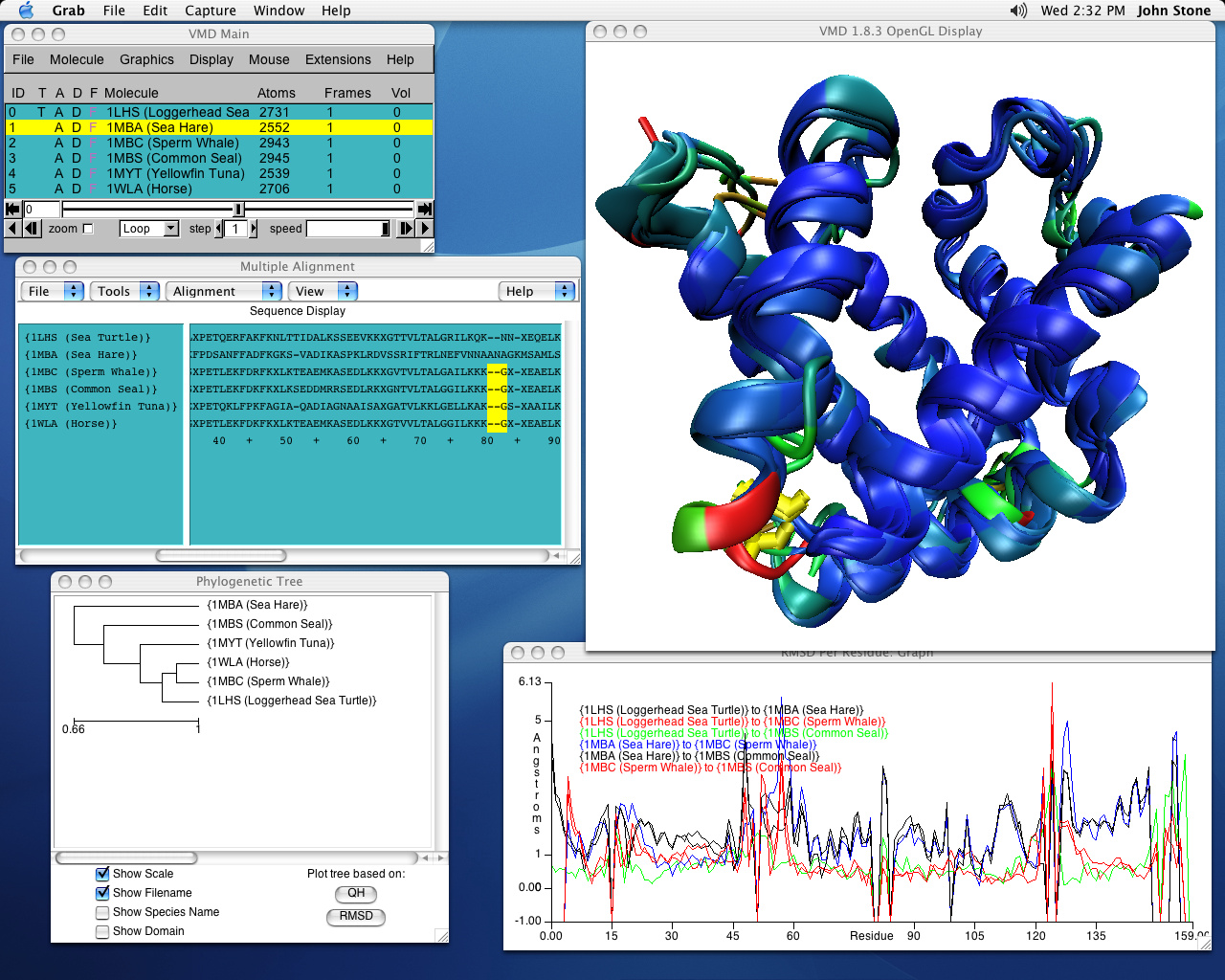Open the Tools dropdown in Multiple Alignment
The height and width of the screenshot is (980, 1225).
[x=124, y=291]
